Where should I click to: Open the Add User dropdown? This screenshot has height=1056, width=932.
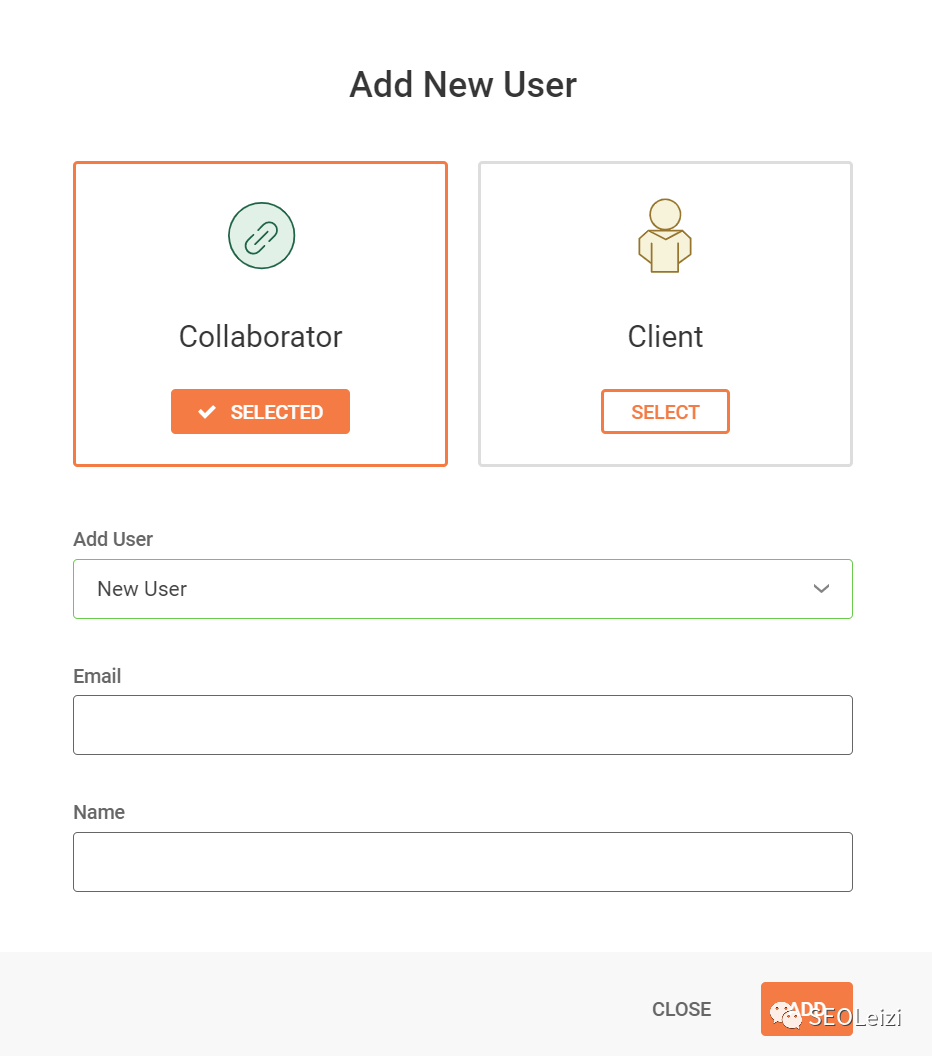tap(463, 589)
